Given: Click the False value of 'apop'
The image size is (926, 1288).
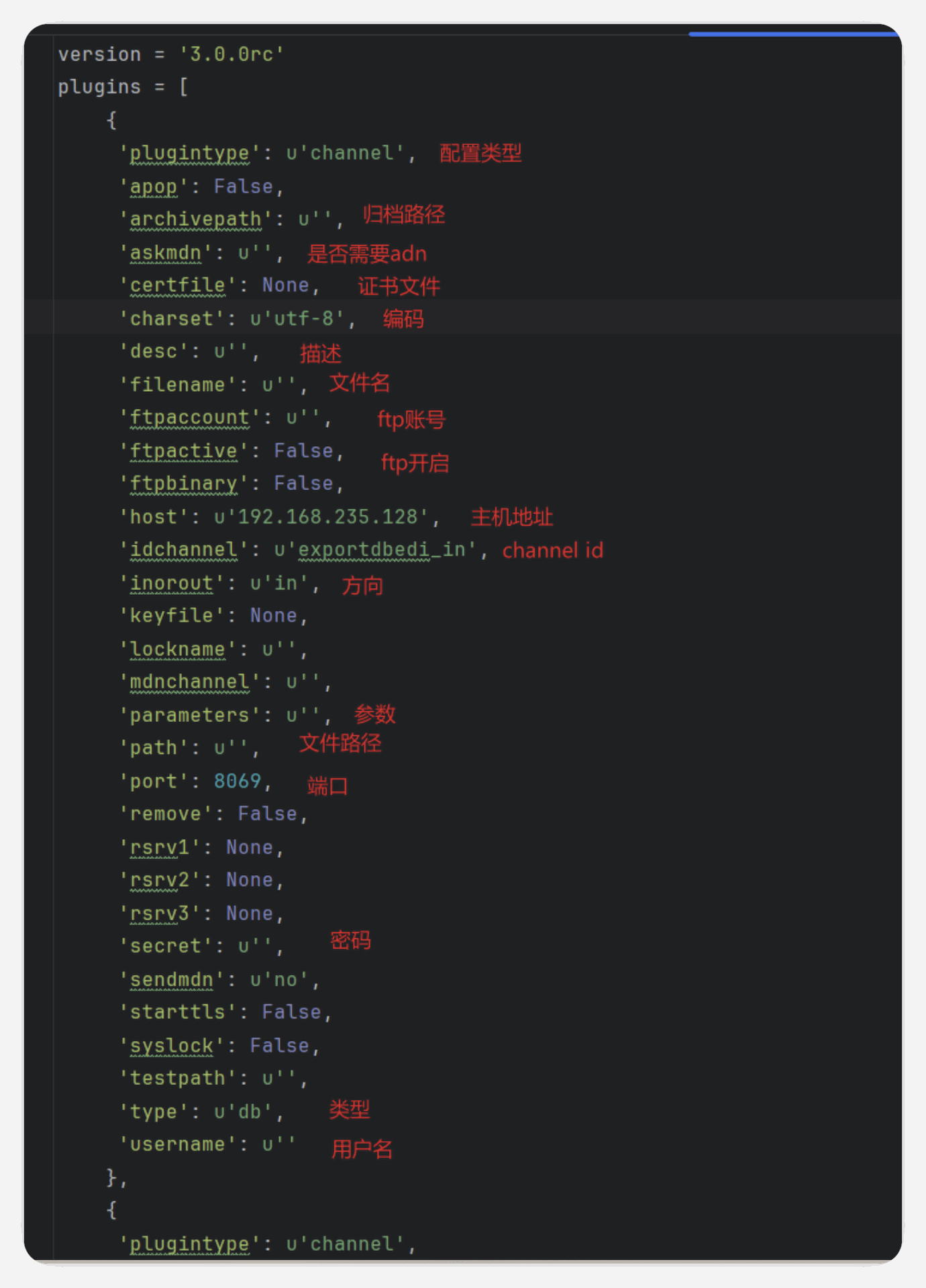Looking at the screenshot, I should click(x=243, y=186).
